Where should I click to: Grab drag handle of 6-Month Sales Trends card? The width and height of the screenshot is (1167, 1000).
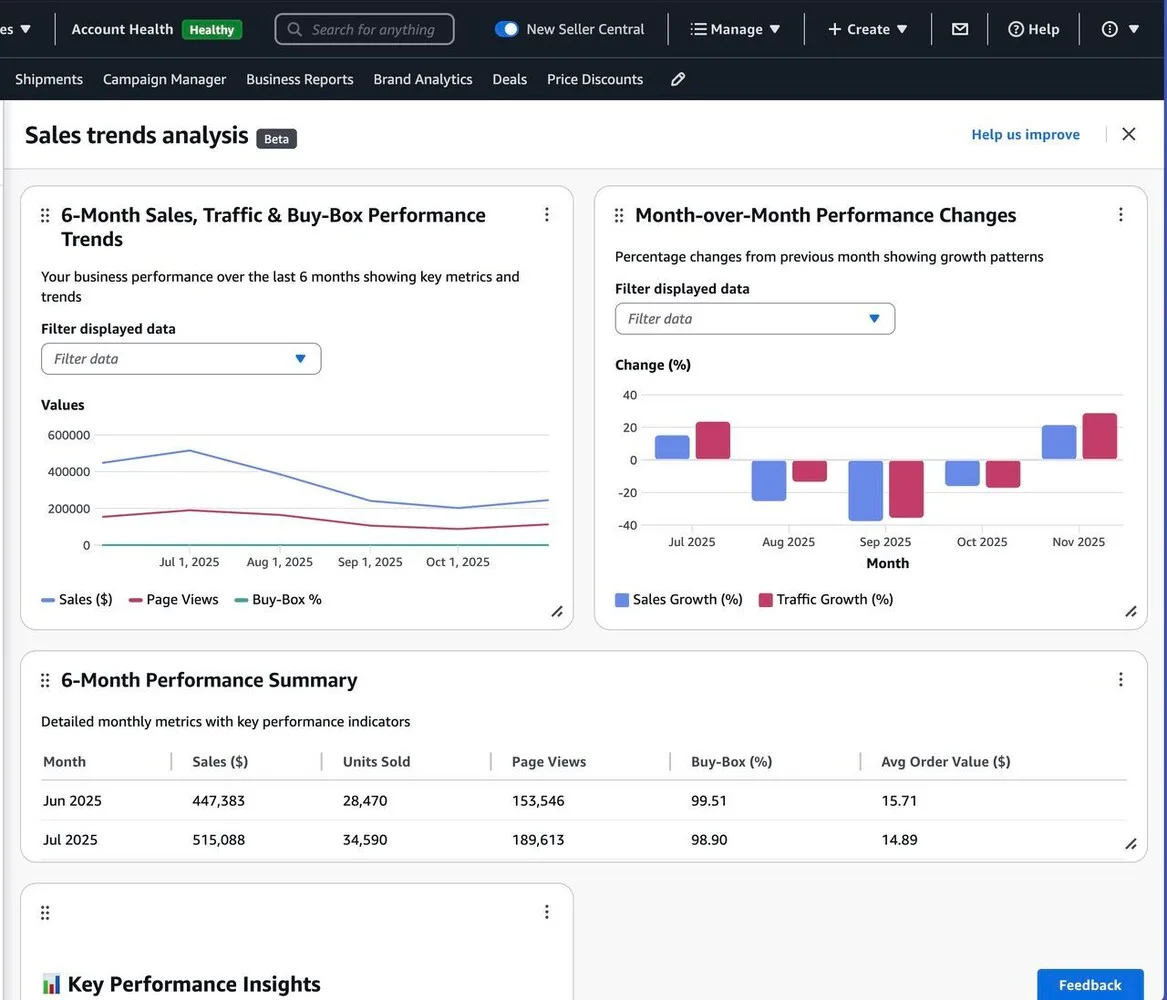coord(45,215)
